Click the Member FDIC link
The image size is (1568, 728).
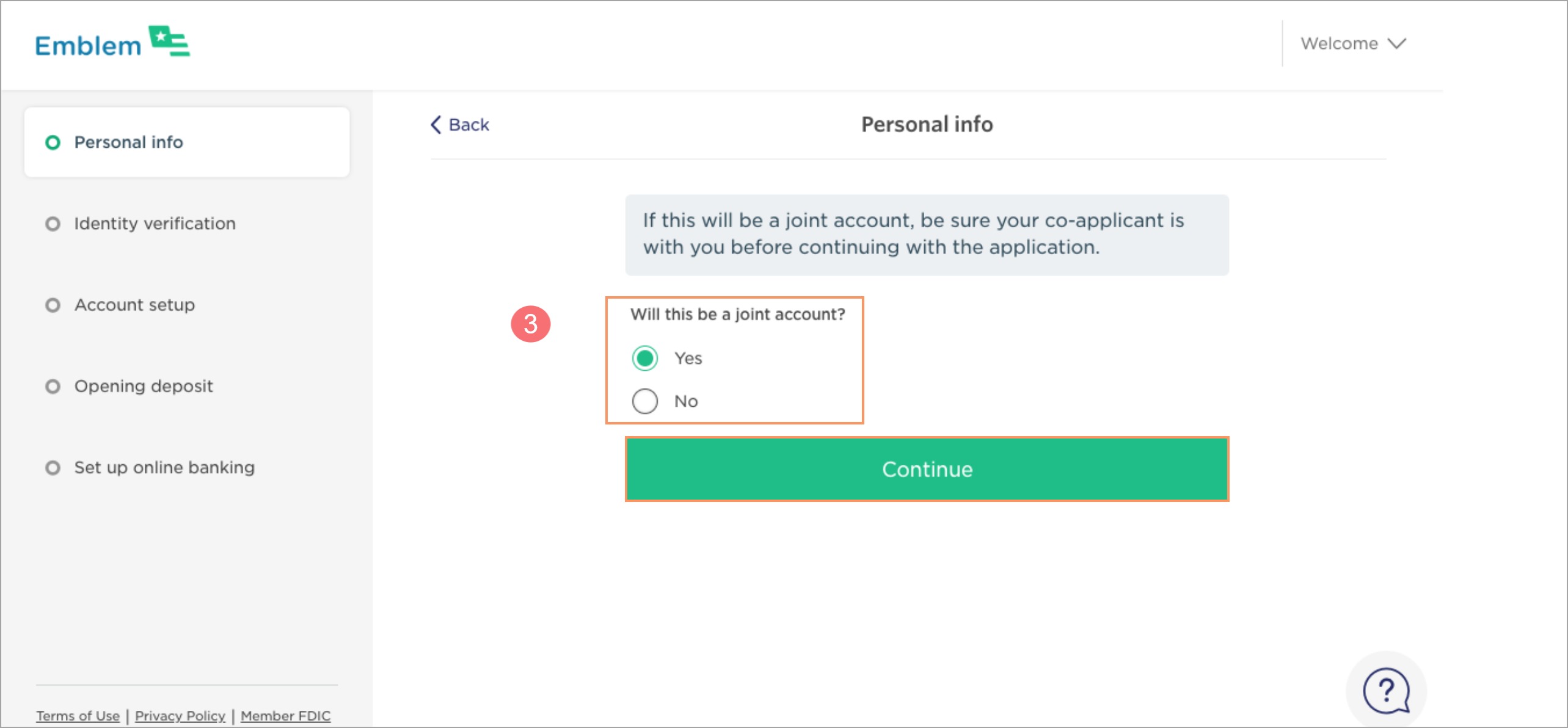(x=285, y=715)
